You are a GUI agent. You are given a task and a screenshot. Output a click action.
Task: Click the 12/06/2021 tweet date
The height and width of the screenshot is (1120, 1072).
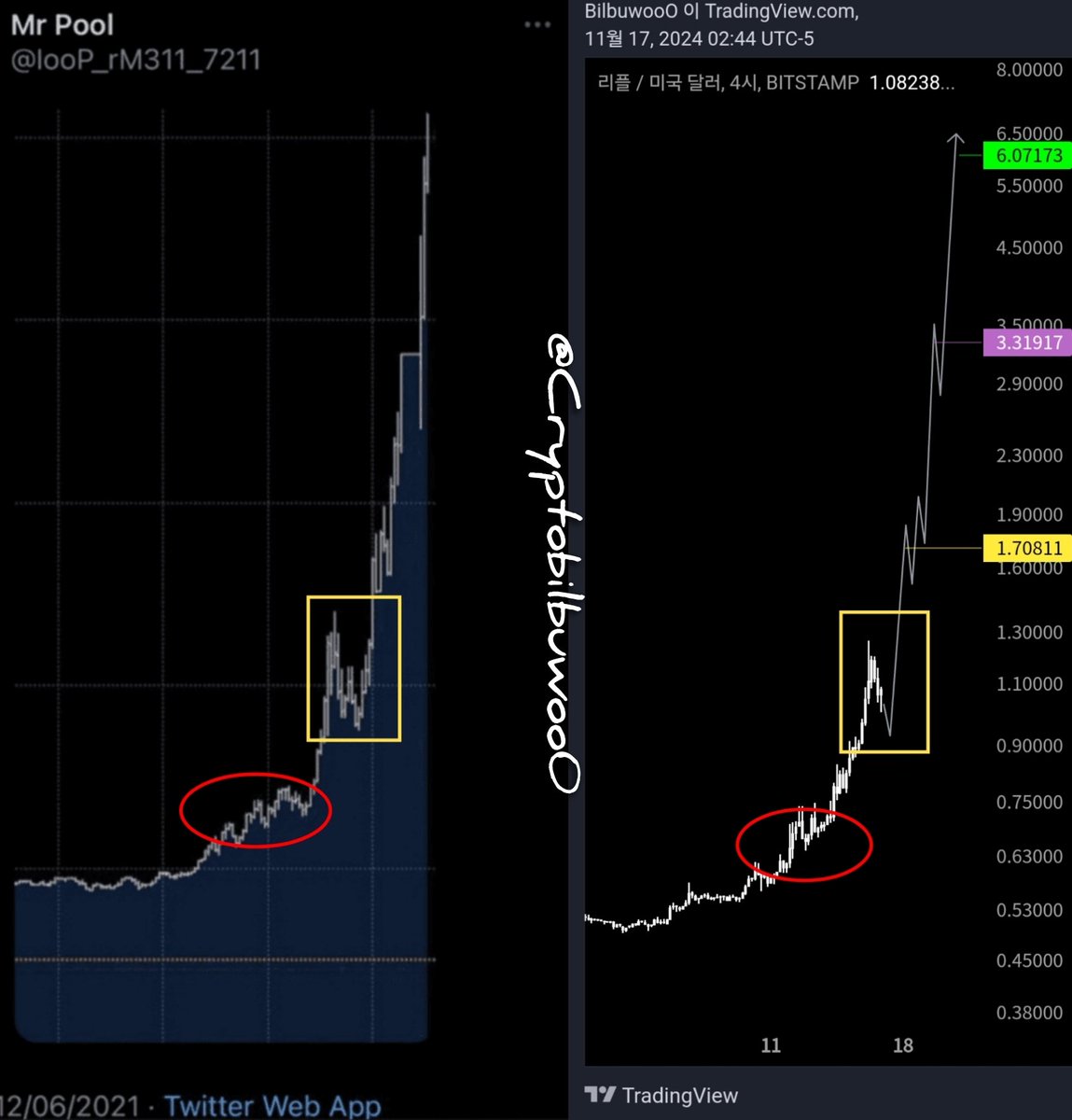tap(69, 1106)
